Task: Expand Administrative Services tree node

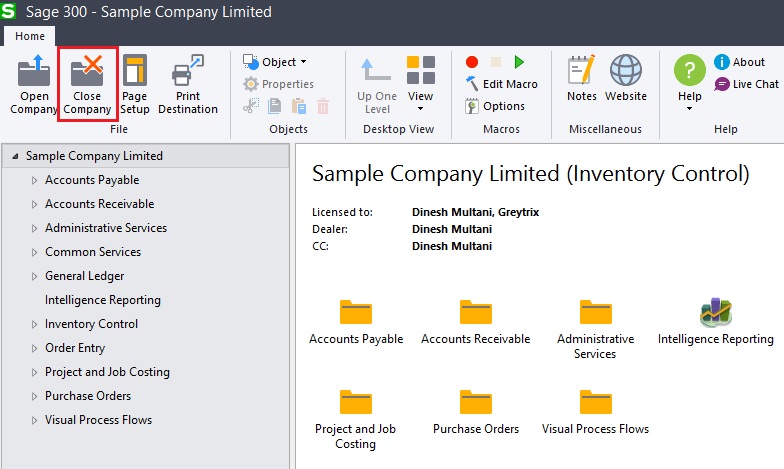Action: (x=34, y=228)
